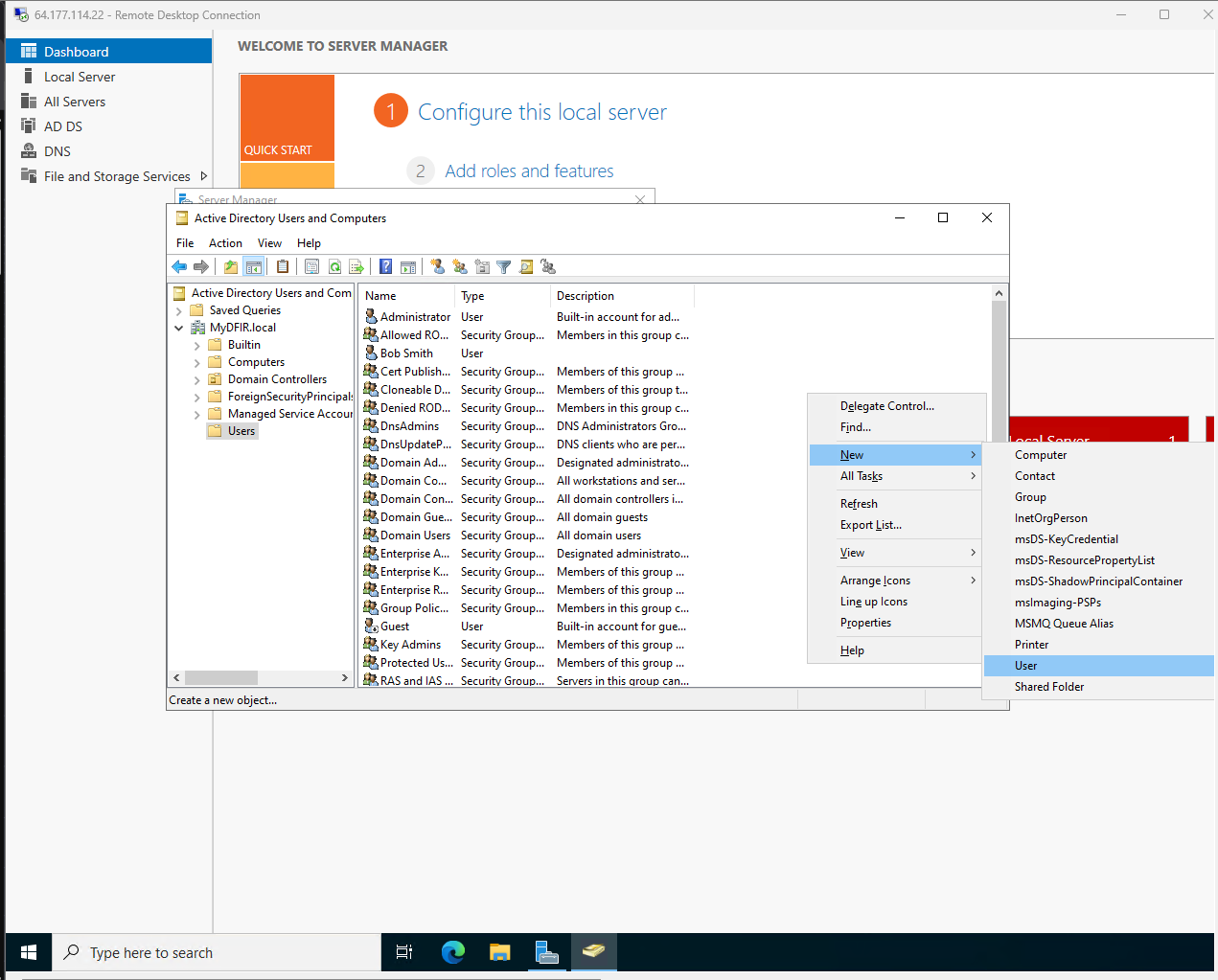This screenshot has width=1218, height=980.
Task: Click the clipboard Paste toolbar icon
Action: pyautogui.click(x=283, y=266)
